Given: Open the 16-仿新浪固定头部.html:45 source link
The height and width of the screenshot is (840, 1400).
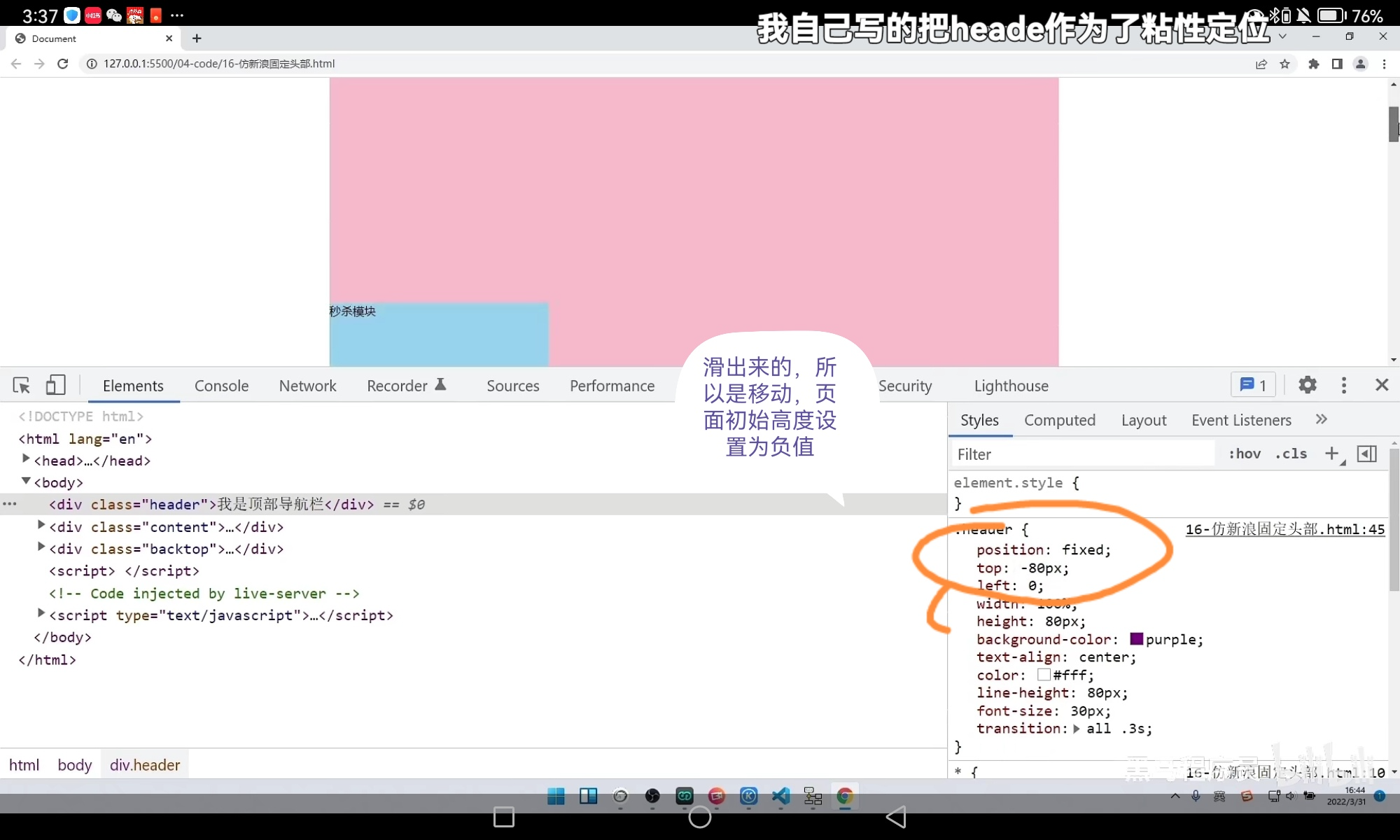Looking at the screenshot, I should click(x=1284, y=530).
